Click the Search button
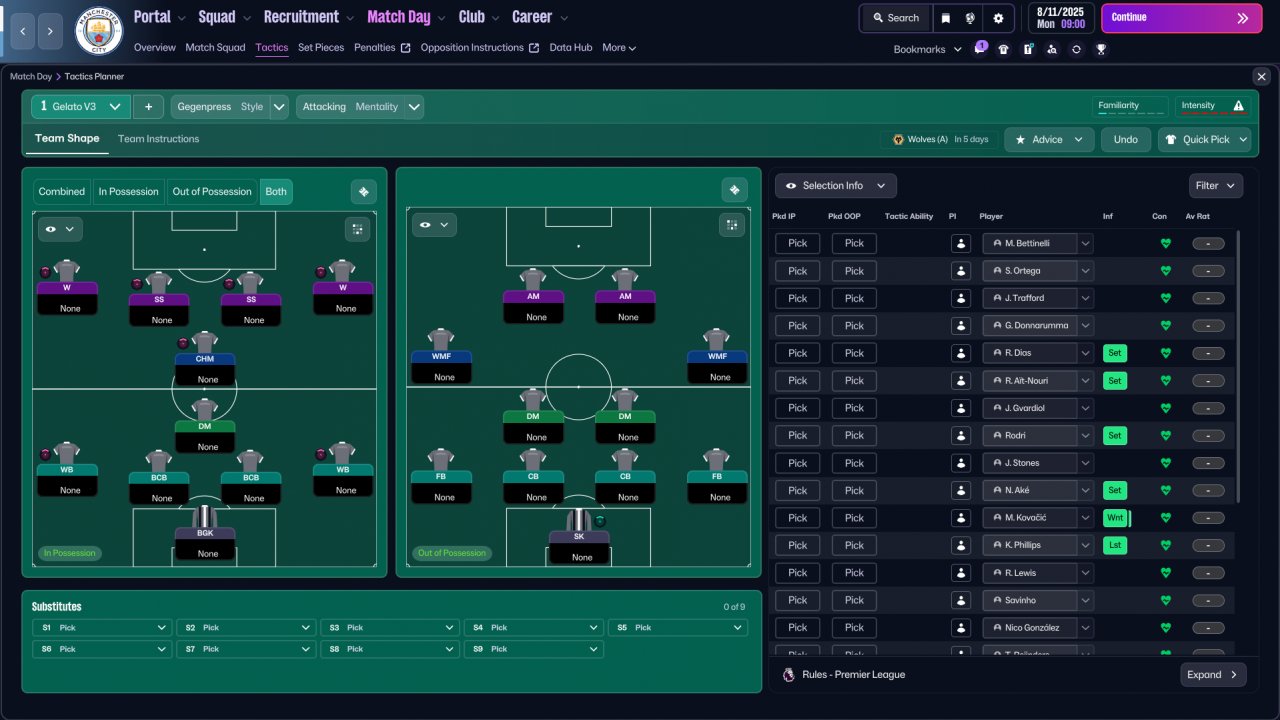 tap(895, 18)
